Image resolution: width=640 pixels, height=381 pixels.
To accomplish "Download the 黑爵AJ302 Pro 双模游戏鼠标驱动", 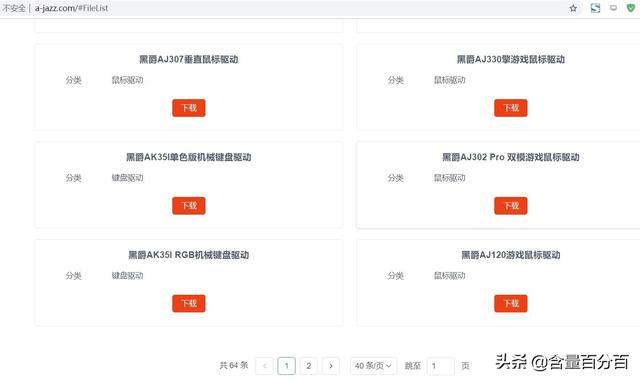I will click(x=511, y=205).
